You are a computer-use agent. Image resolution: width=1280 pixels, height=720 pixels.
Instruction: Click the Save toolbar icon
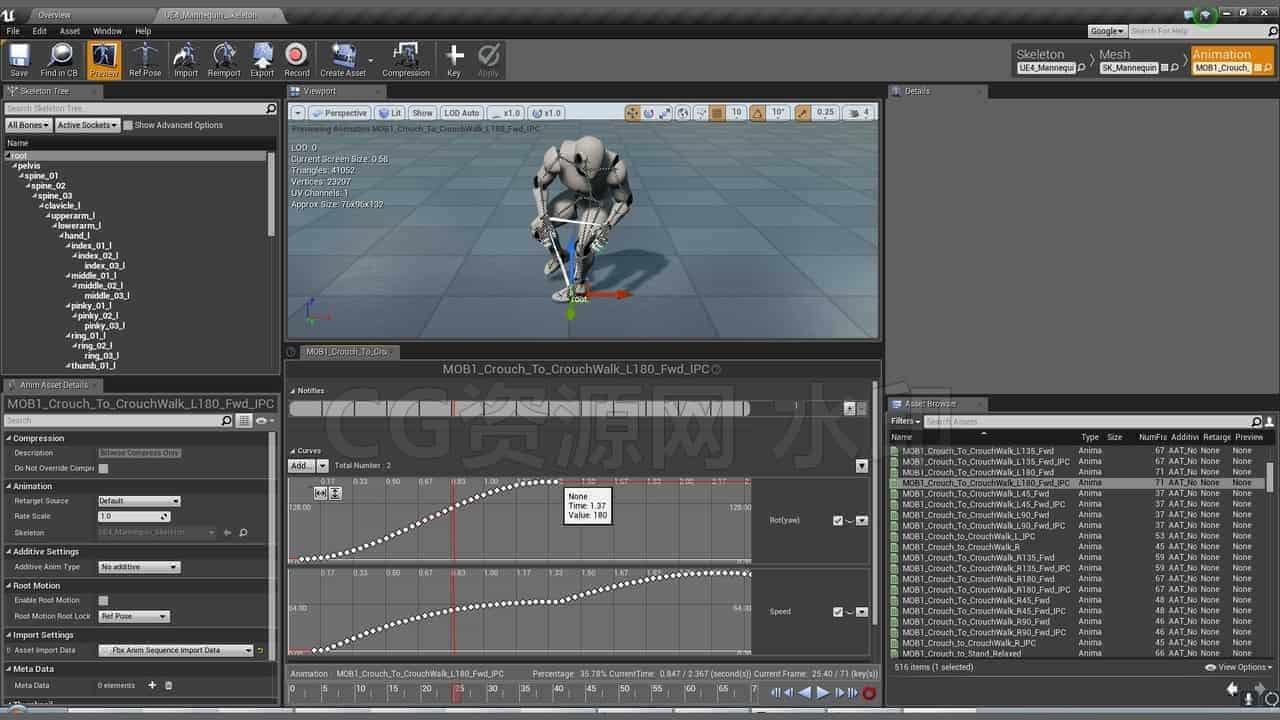[19, 60]
